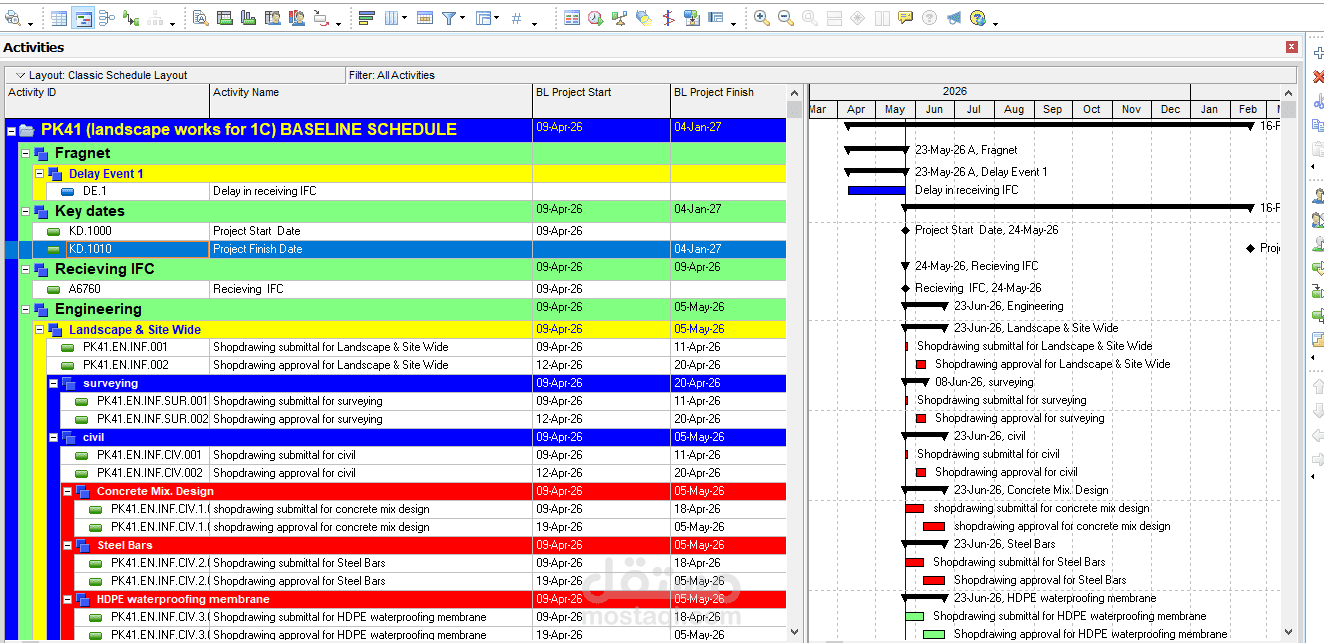Screen dimensions: 1324x643
Task: Click the Zoom Out magnifier icon
Action: click(x=786, y=18)
